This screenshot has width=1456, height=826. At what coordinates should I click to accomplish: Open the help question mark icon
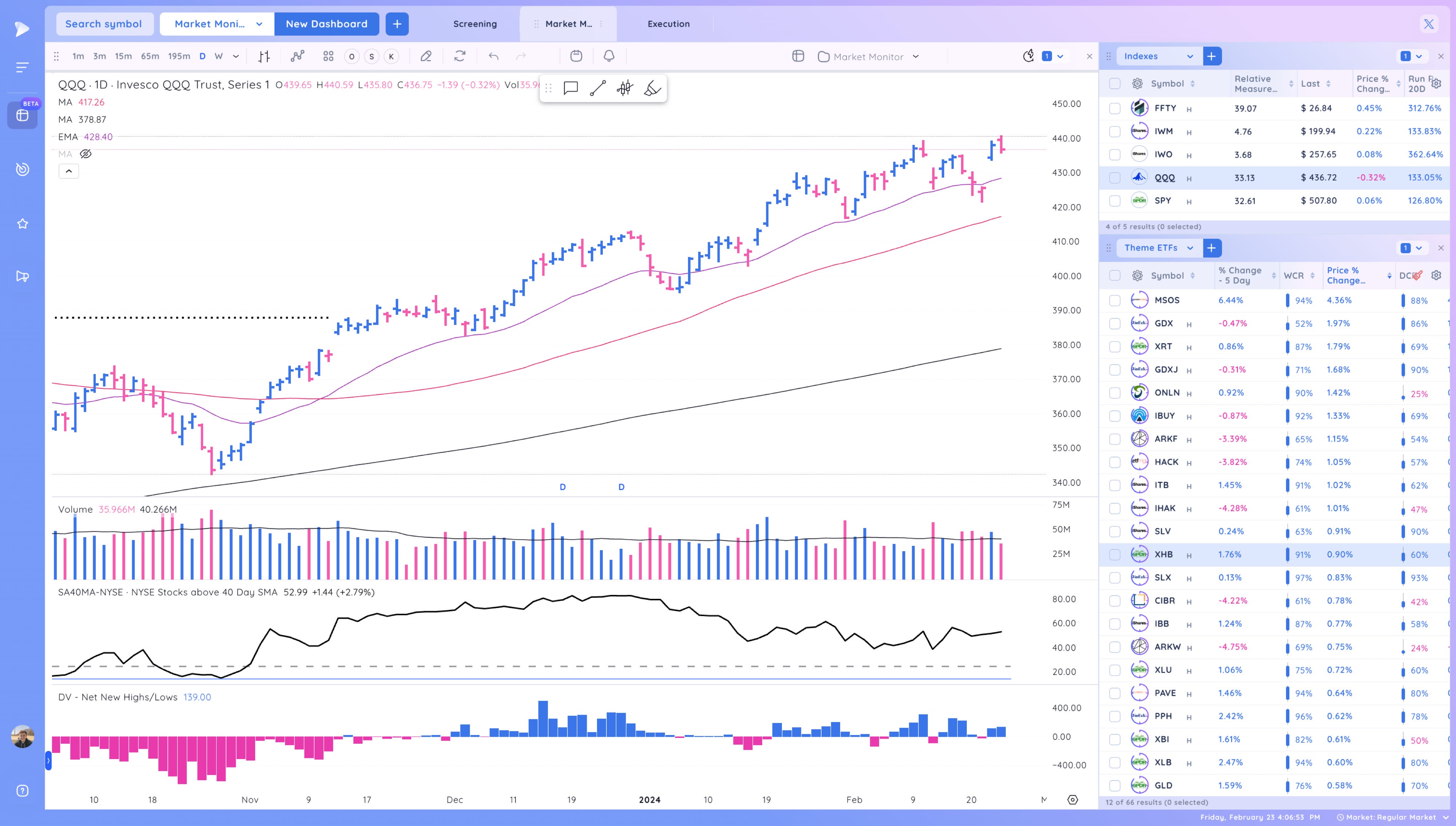[22, 791]
